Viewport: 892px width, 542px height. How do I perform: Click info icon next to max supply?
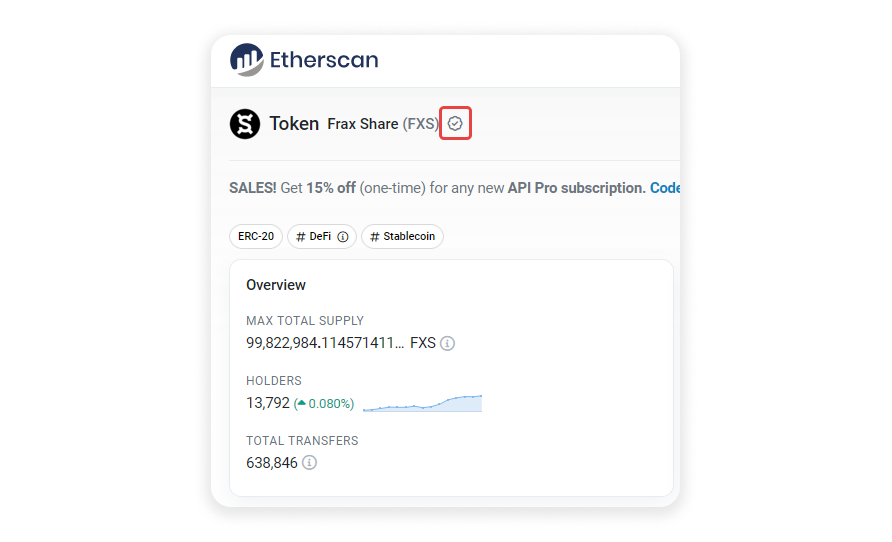pos(448,343)
